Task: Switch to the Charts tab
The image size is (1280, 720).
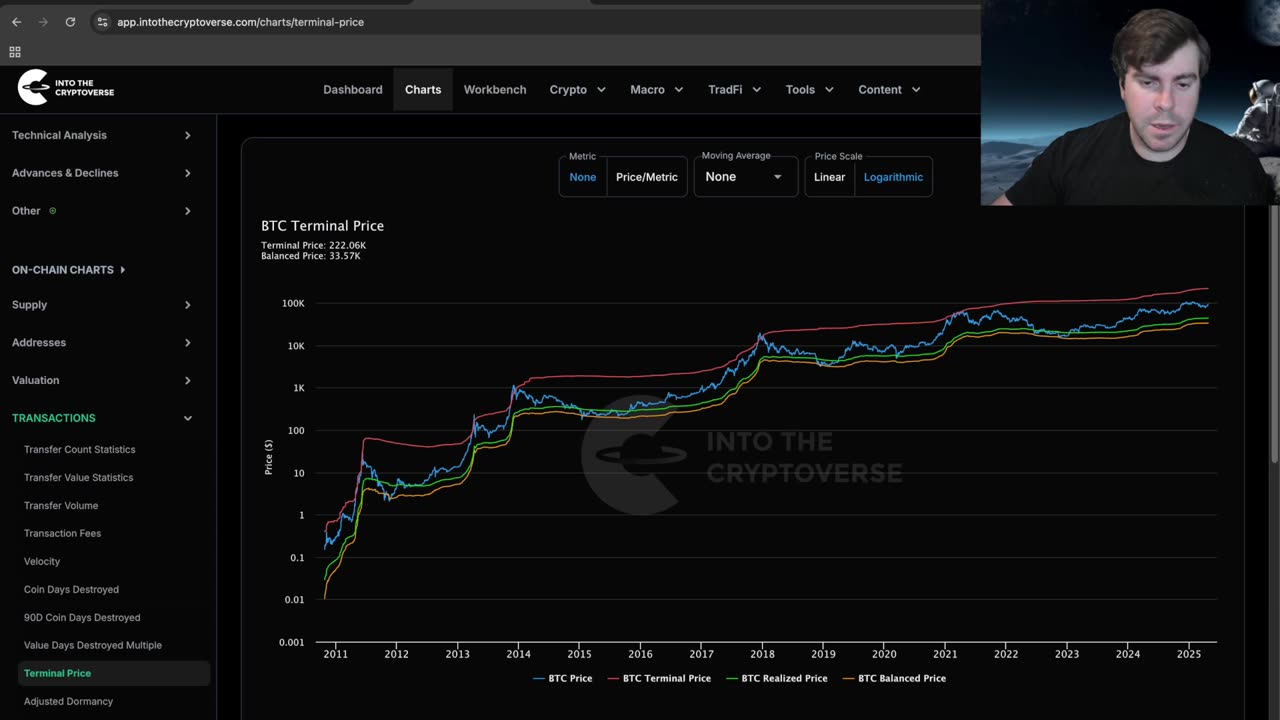Action: [423, 90]
